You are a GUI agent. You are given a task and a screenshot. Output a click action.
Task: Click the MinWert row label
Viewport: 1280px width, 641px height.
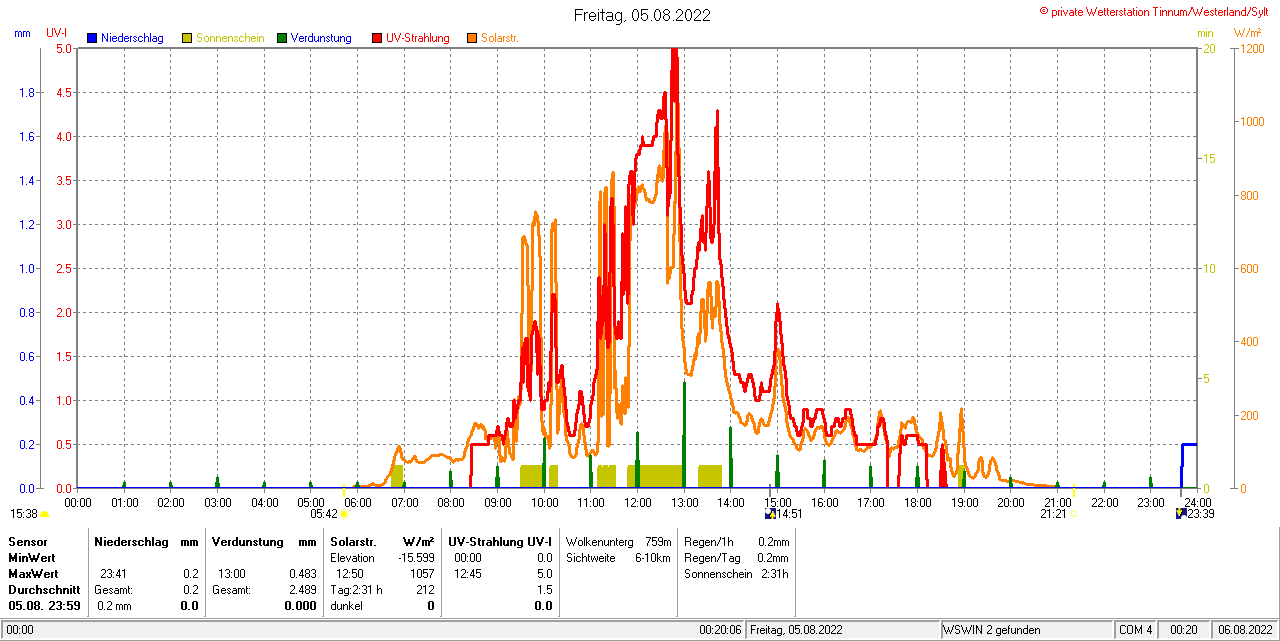pos(33,557)
